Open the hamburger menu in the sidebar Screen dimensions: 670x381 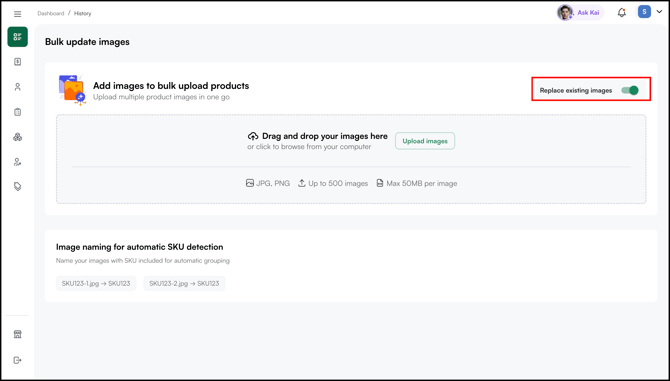click(x=18, y=14)
